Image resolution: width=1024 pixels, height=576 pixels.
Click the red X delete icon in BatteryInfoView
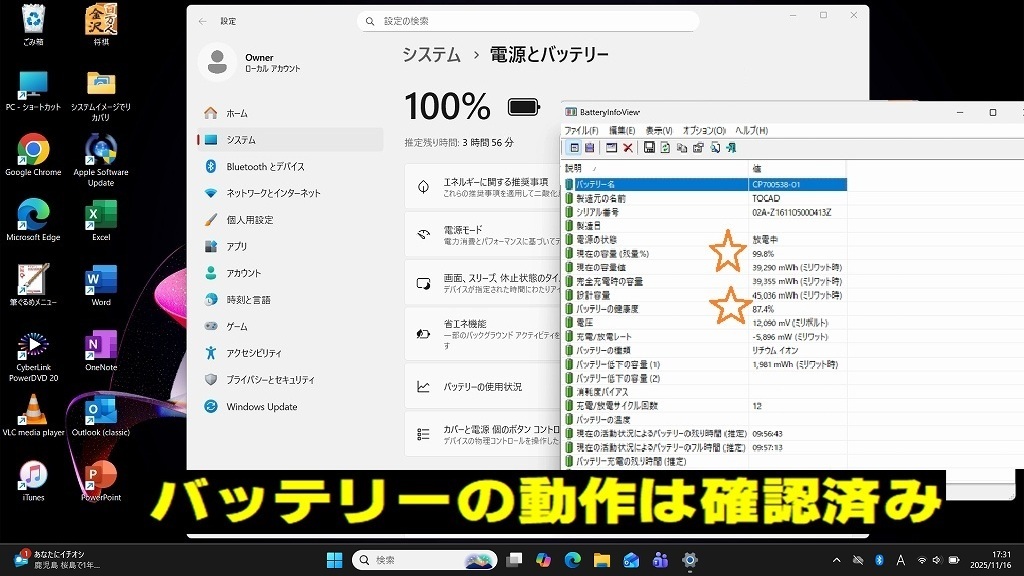click(x=628, y=148)
